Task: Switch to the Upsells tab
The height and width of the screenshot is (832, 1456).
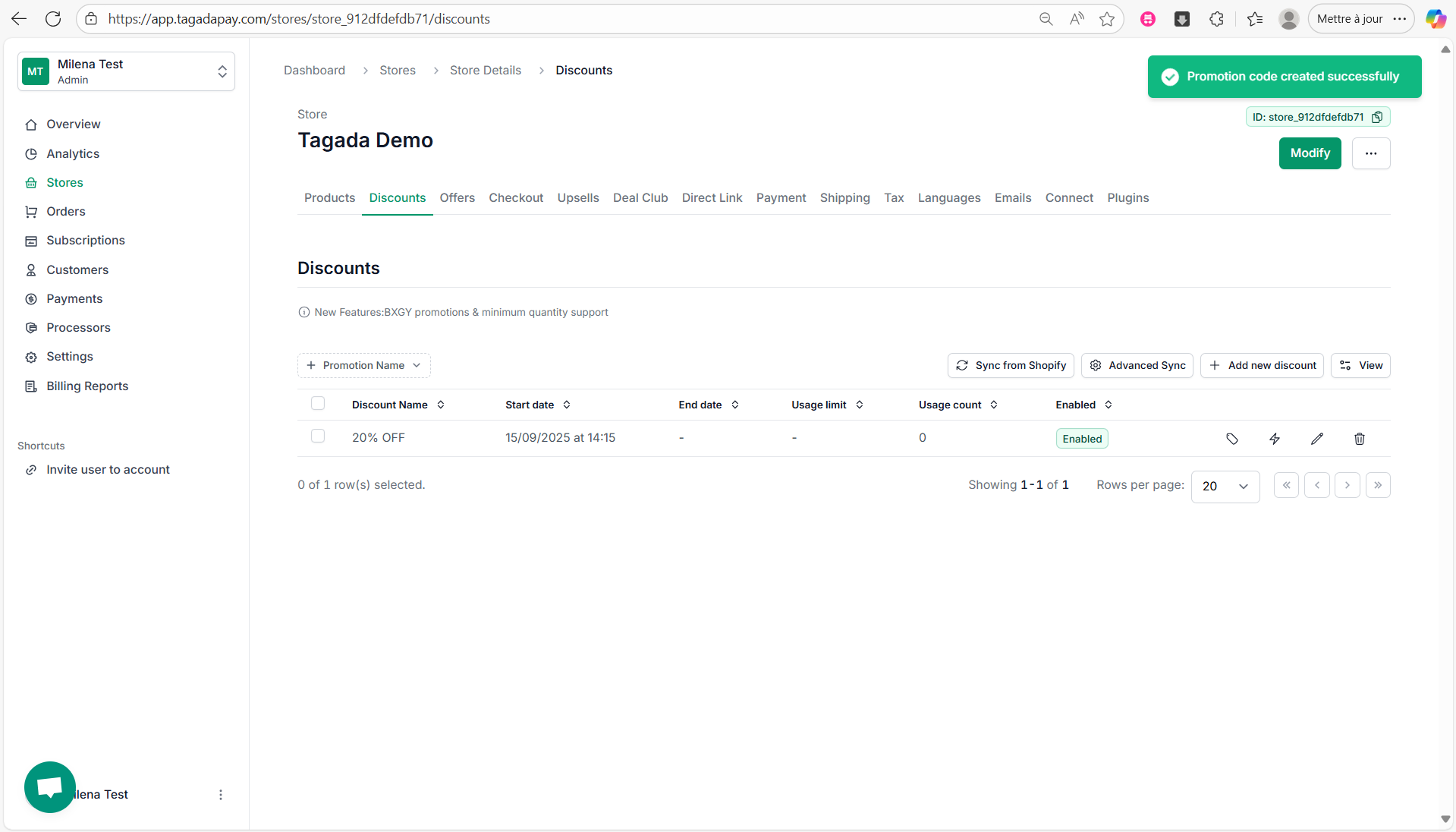Action: (x=578, y=197)
